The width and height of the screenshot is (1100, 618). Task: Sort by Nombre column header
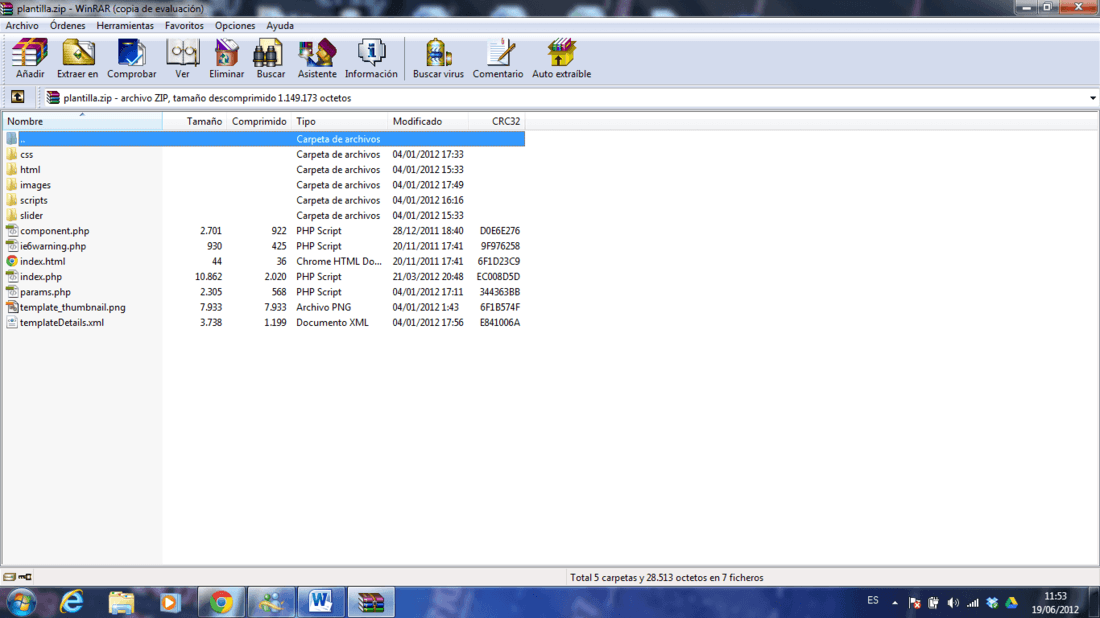(83, 121)
